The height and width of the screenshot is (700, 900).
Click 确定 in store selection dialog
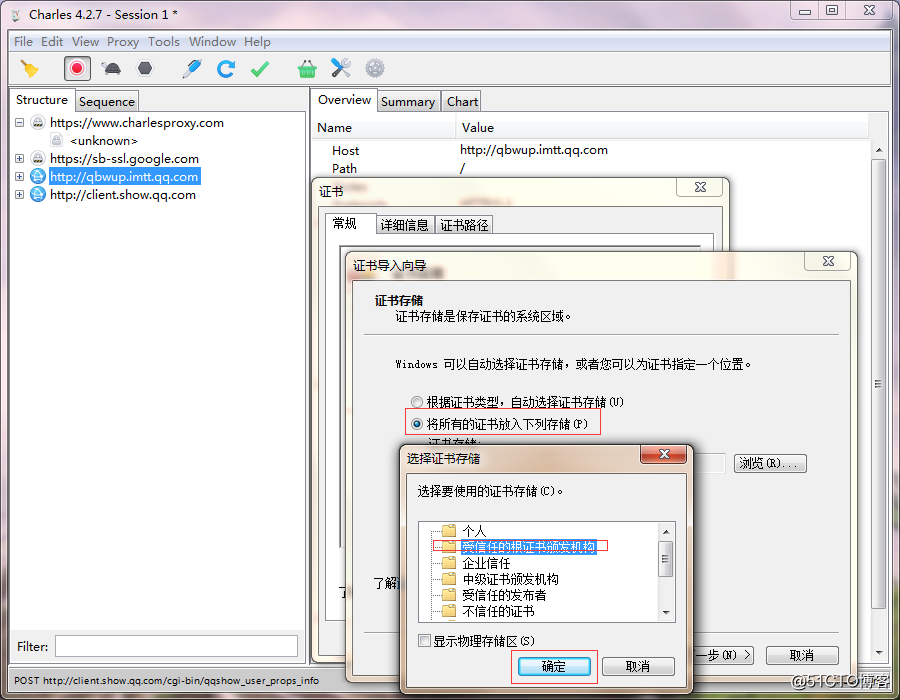(x=554, y=666)
